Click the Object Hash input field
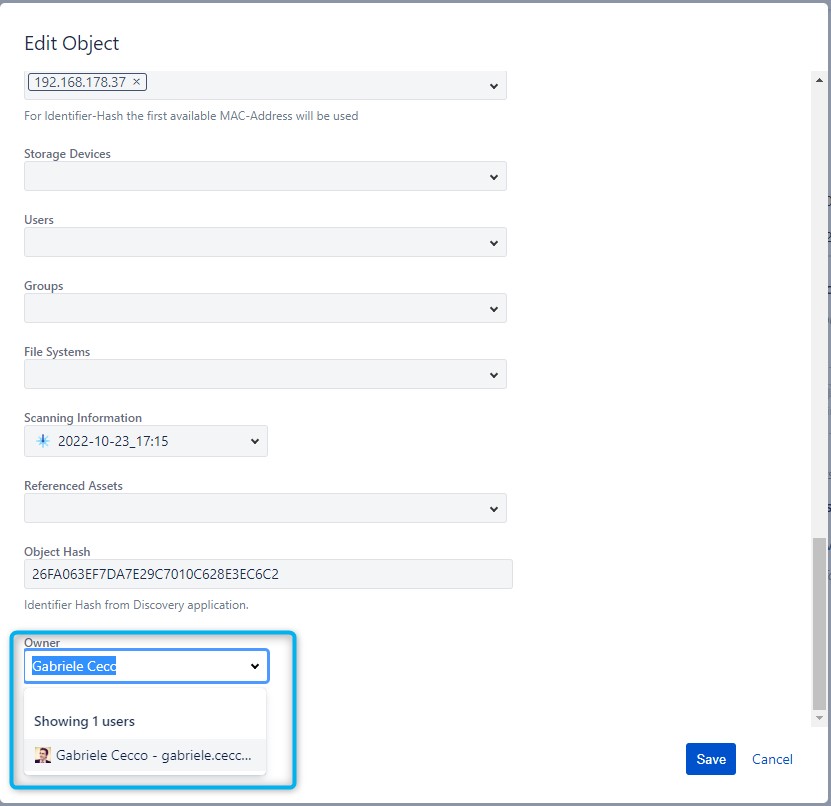 (268, 574)
